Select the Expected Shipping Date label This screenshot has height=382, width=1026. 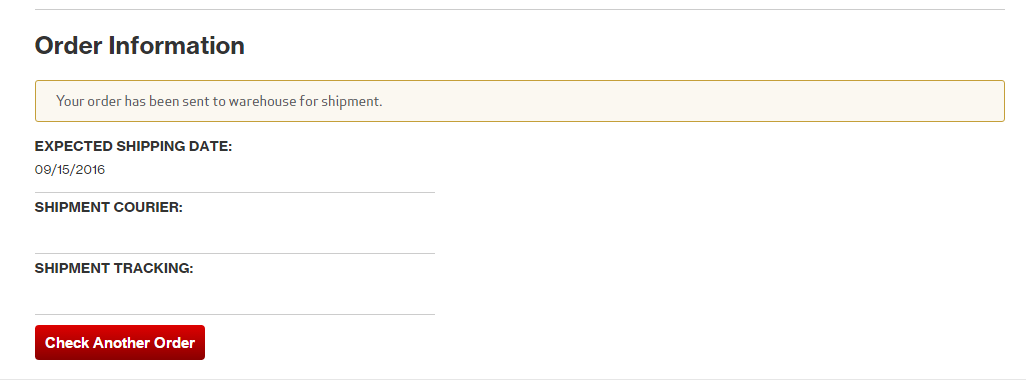pos(133,147)
